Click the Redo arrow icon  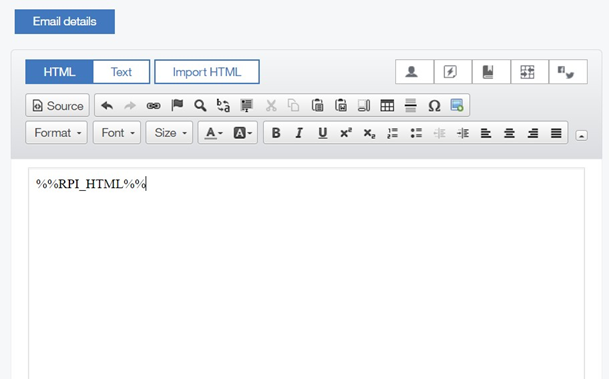pos(130,106)
